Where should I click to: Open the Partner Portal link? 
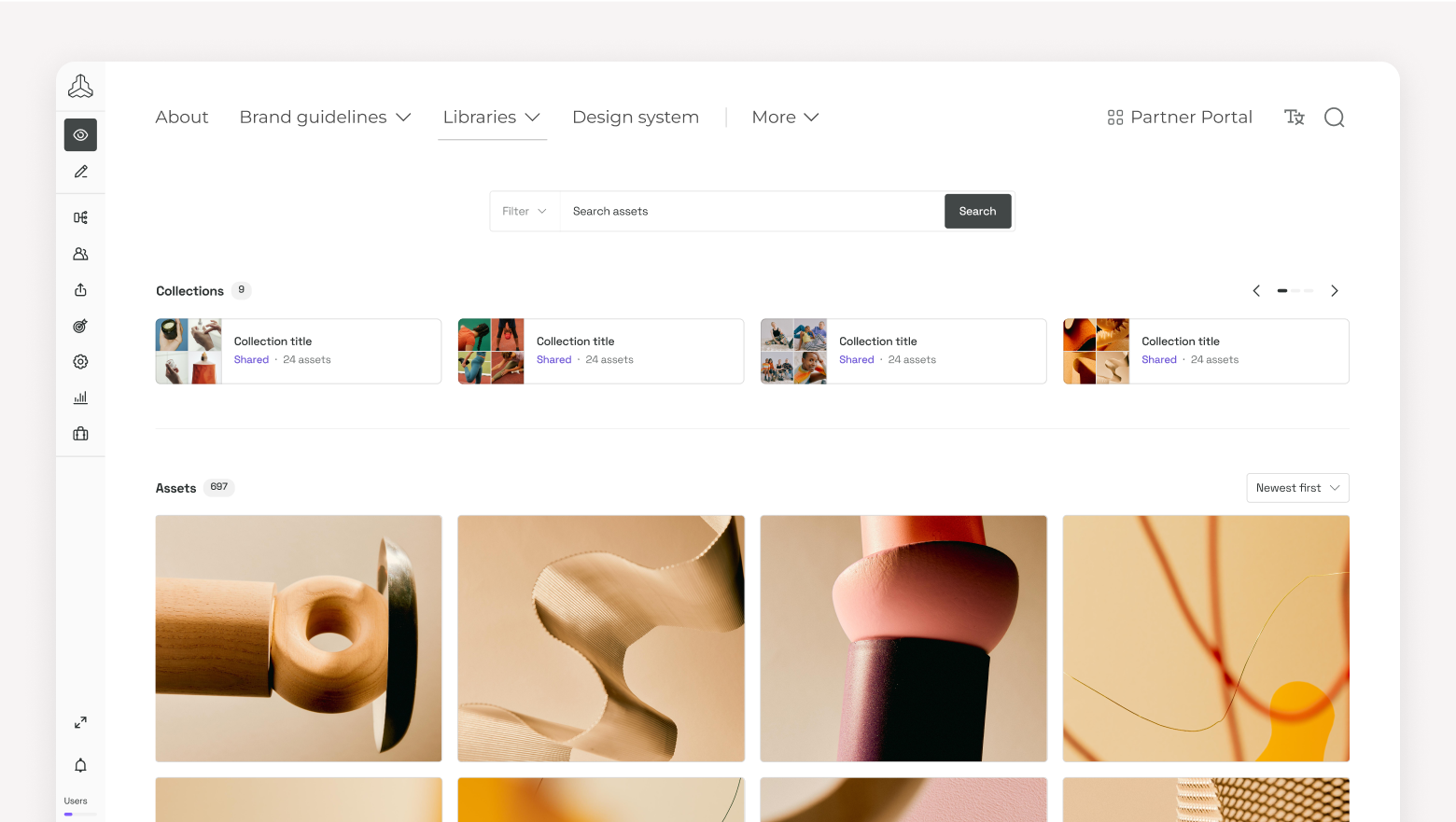tap(1180, 117)
